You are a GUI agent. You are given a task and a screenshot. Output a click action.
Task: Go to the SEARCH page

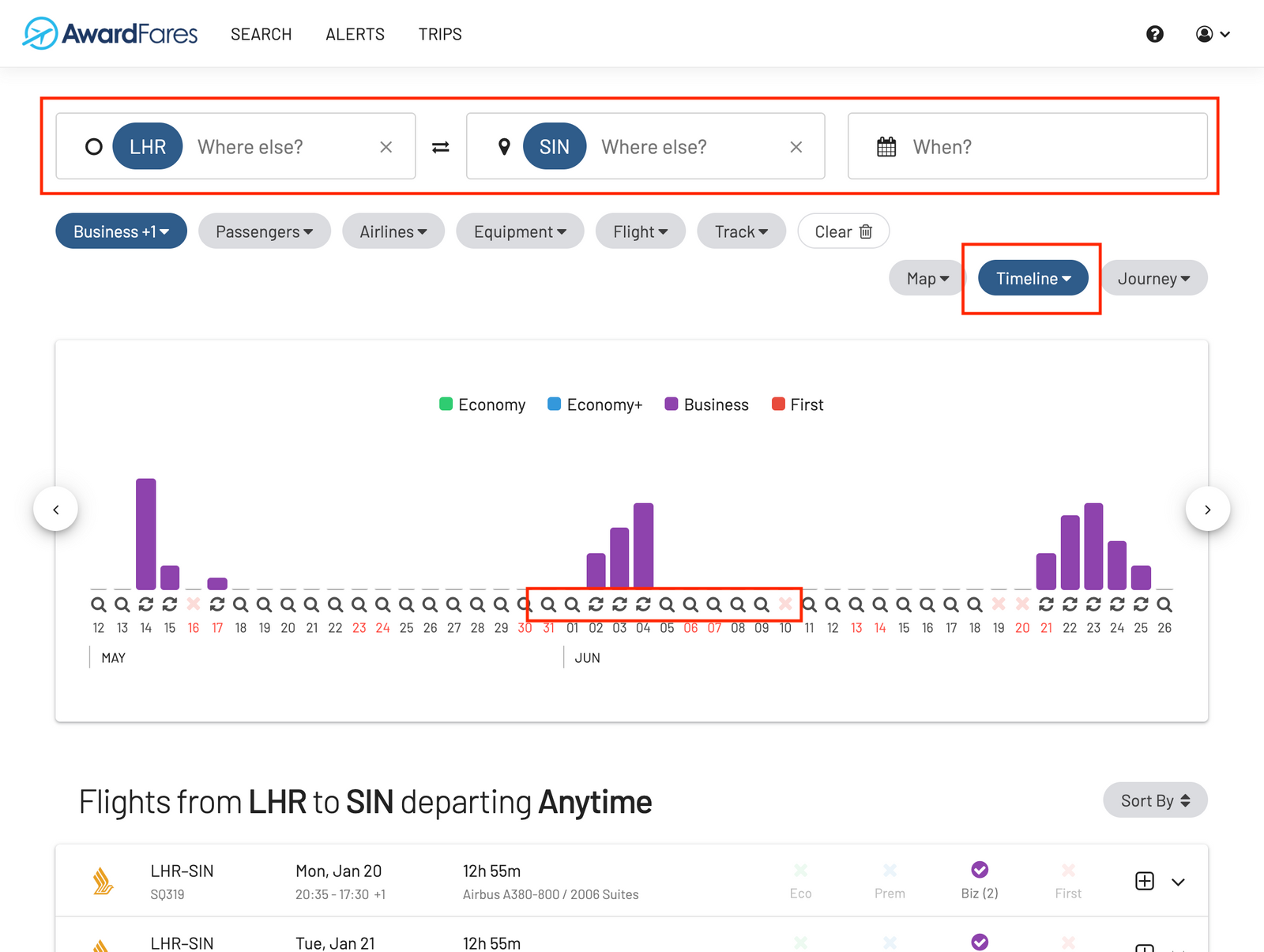click(261, 34)
